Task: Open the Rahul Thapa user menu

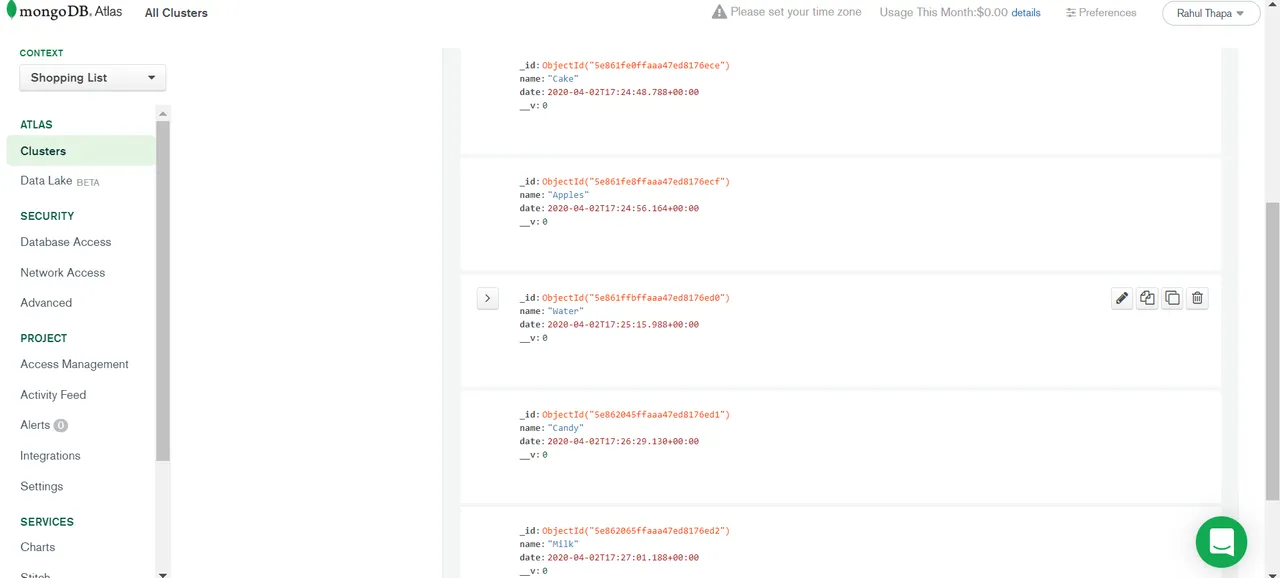Action: (1210, 13)
